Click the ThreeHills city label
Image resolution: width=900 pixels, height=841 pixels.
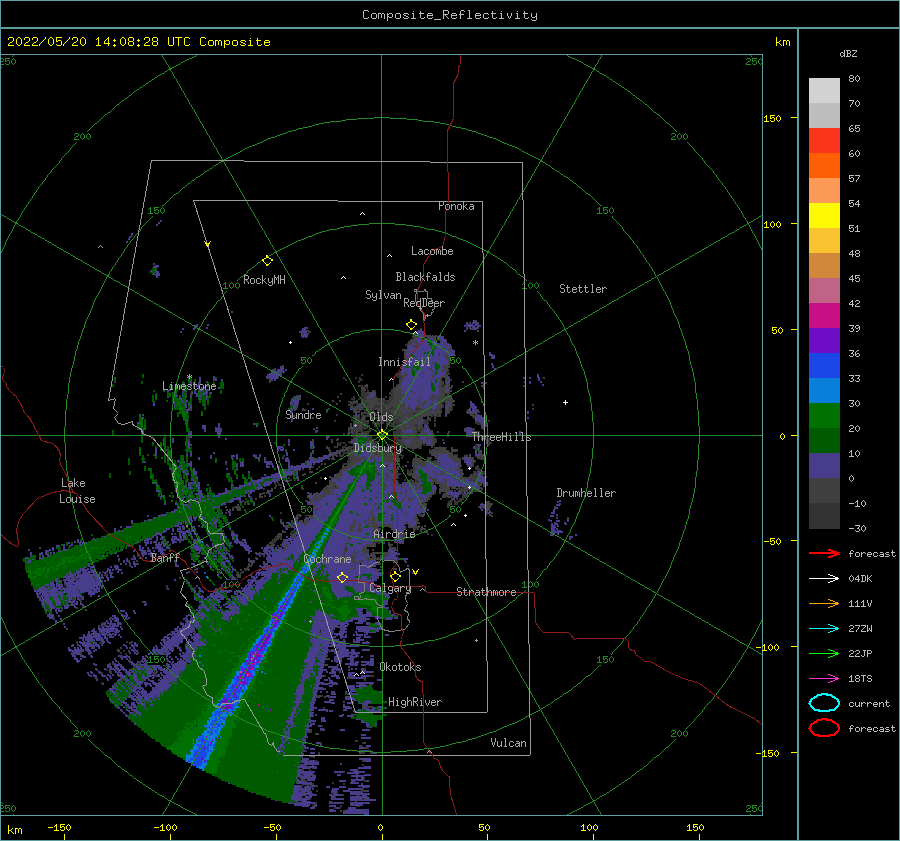502,437
